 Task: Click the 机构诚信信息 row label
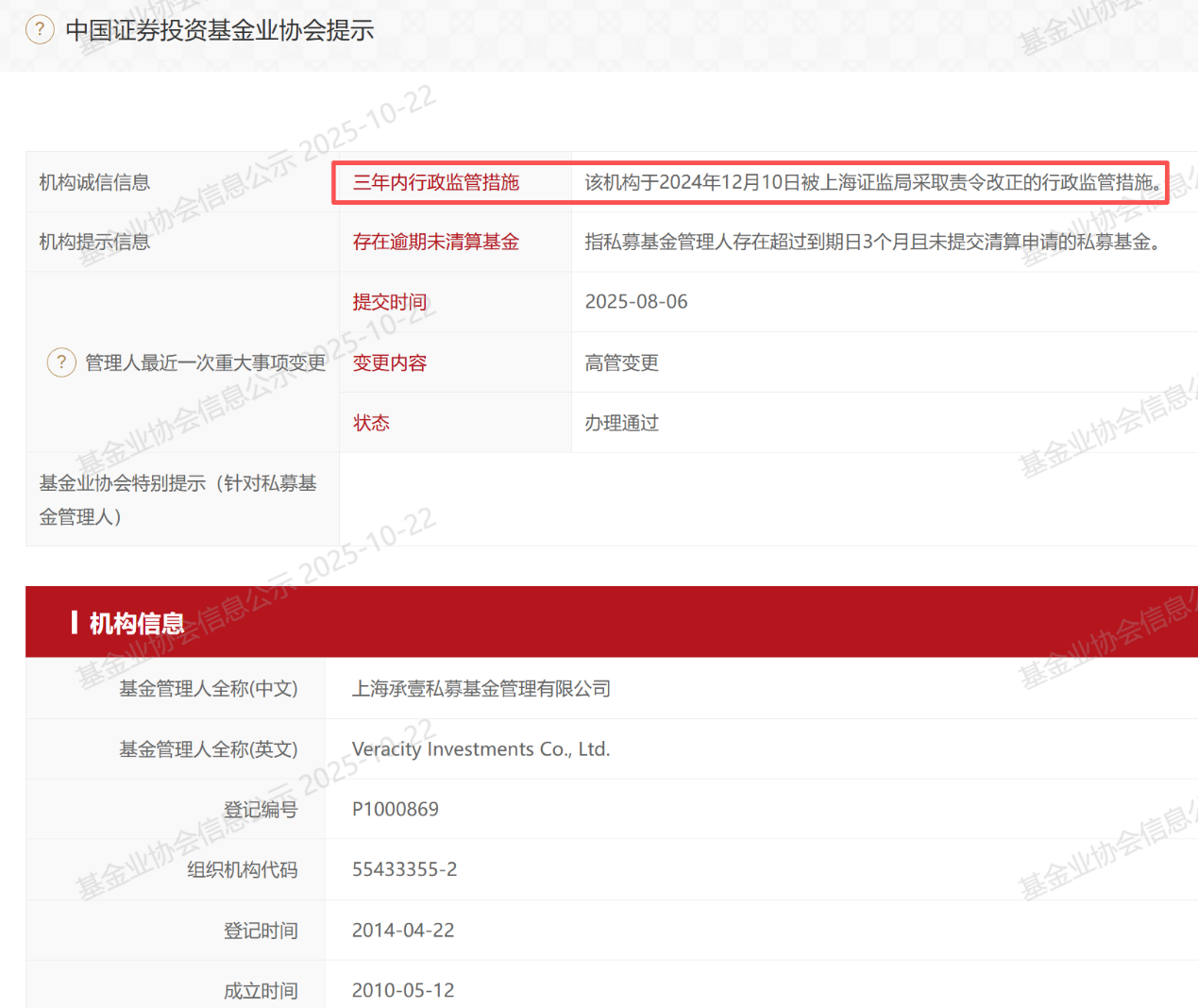94,182
